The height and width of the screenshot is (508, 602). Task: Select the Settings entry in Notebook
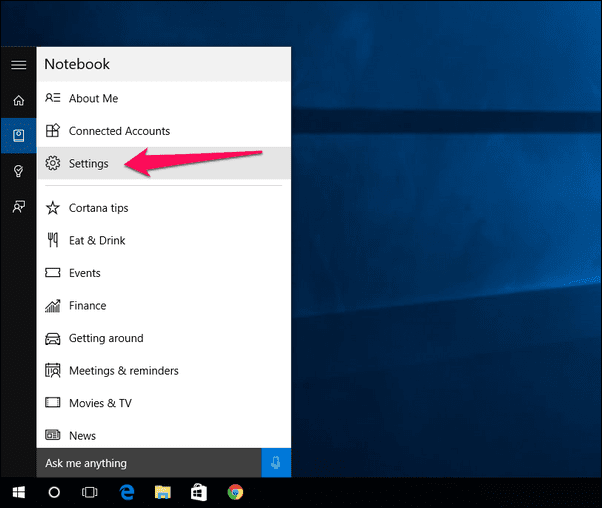point(164,163)
